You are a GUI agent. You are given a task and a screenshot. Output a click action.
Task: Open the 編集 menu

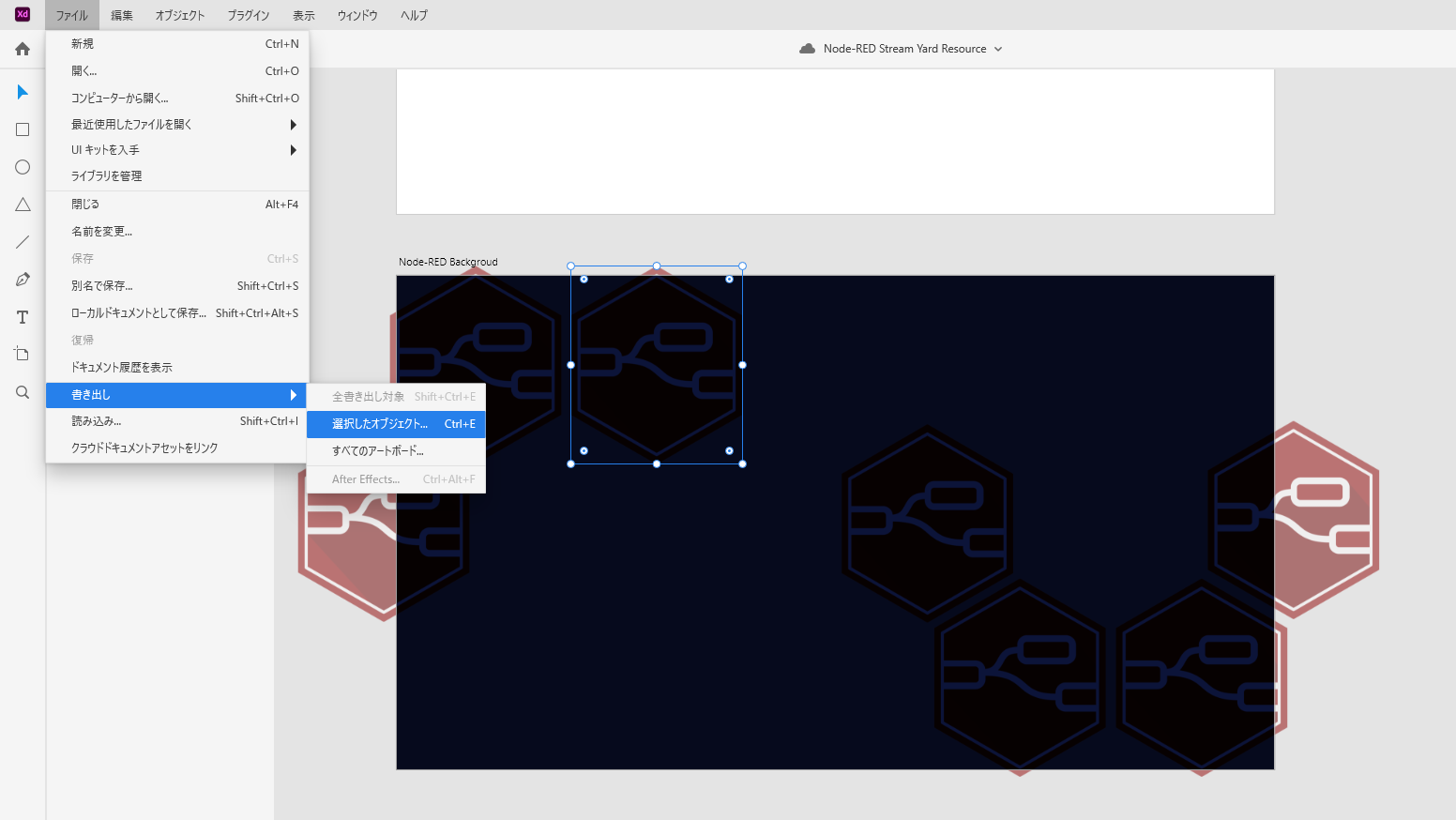coord(121,15)
